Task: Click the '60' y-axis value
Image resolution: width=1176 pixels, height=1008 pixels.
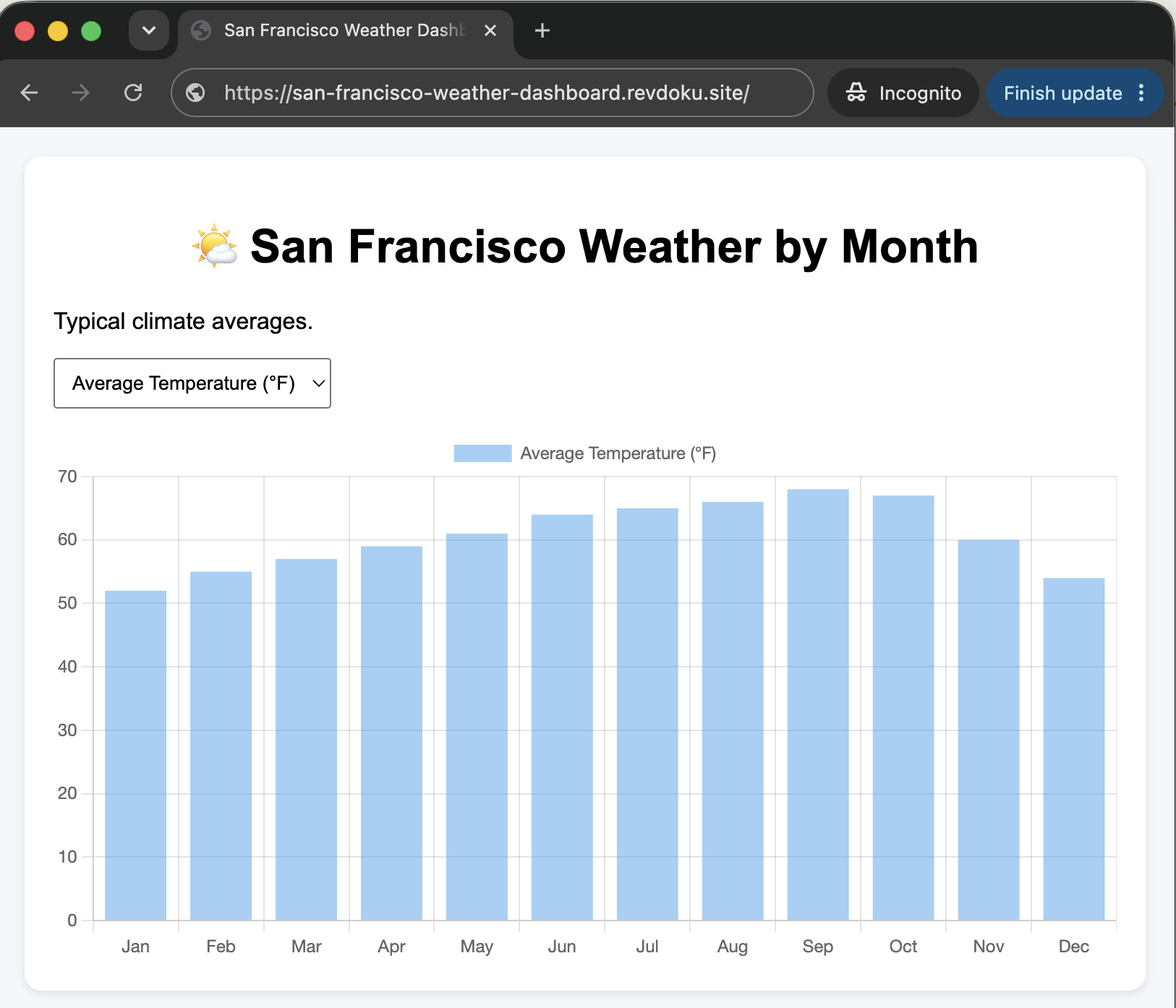Action: [67, 539]
